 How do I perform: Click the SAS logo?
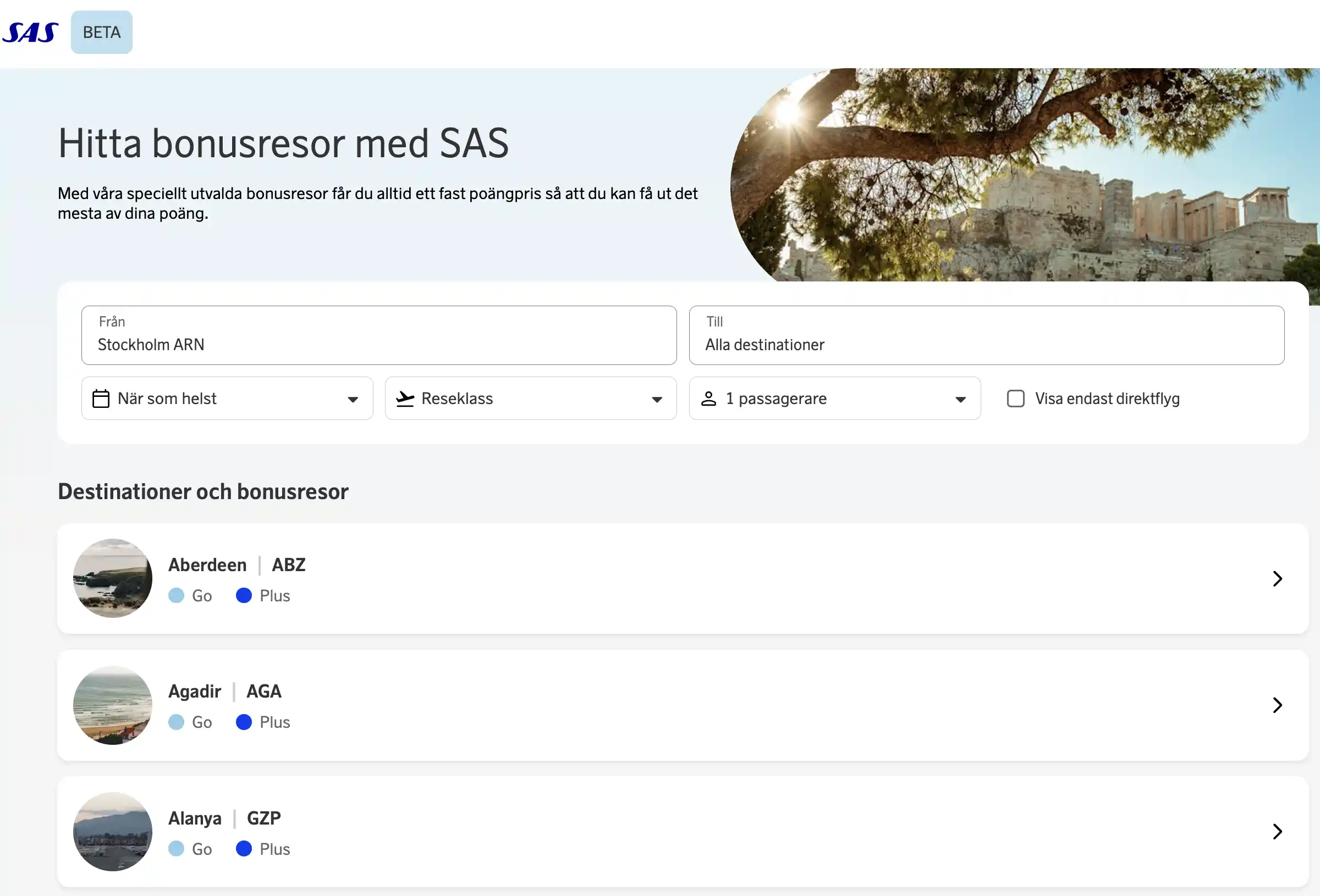30,32
